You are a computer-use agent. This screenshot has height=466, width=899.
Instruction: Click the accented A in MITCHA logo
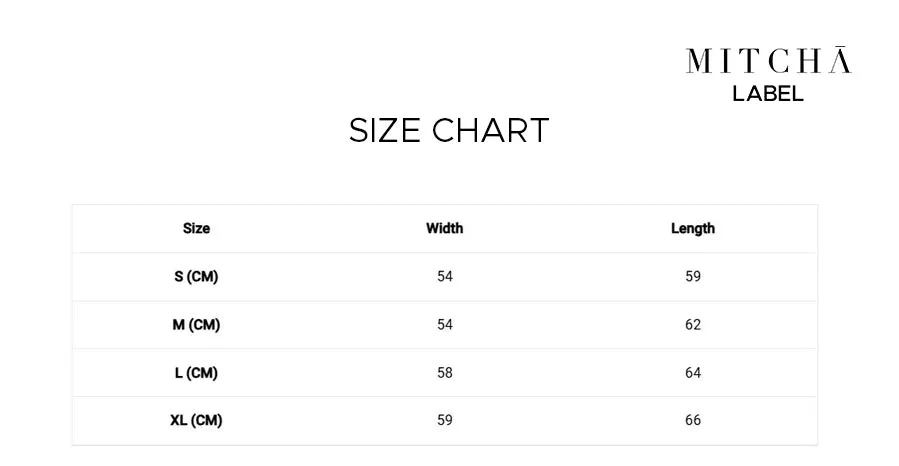[x=840, y=60]
